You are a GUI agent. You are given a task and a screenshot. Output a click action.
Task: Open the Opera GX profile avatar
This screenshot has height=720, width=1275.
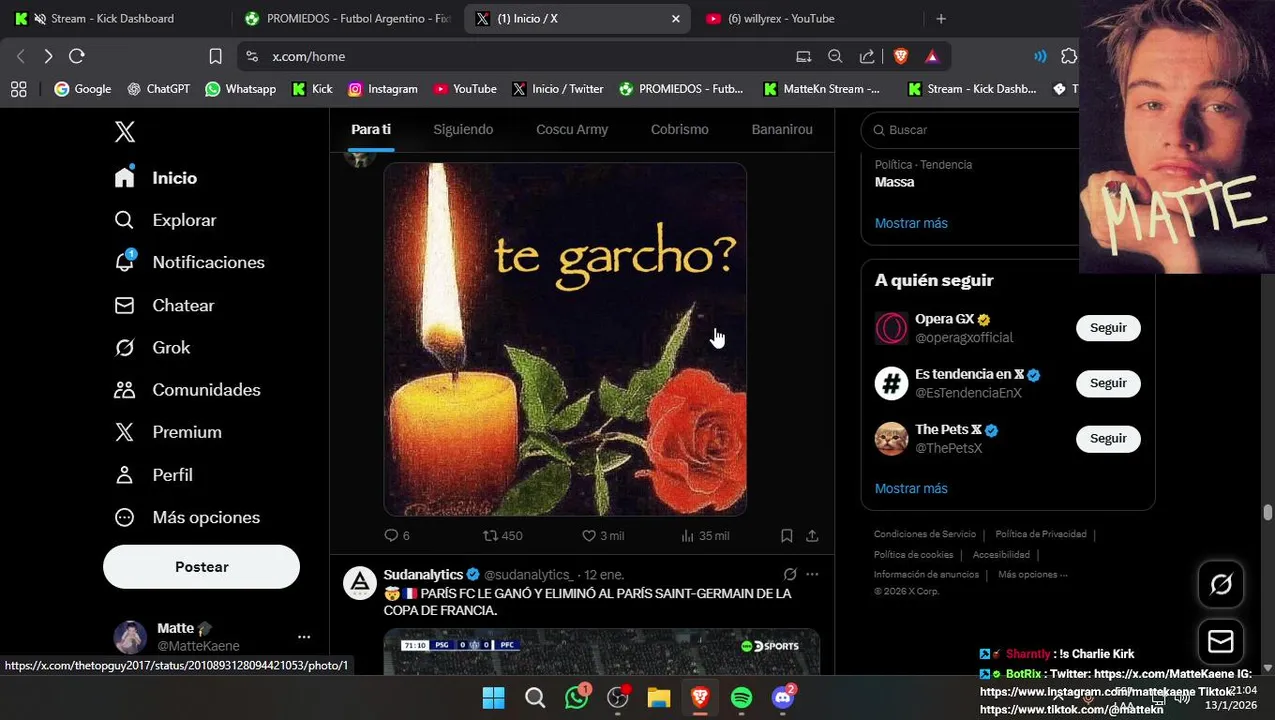point(891,328)
